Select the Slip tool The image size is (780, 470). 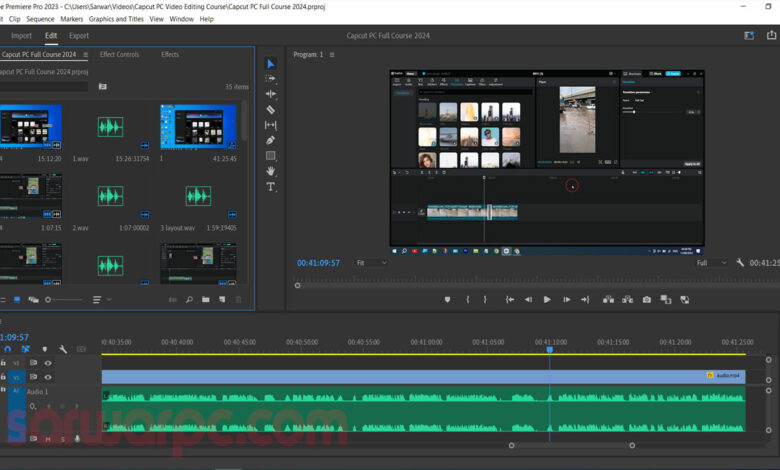(x=271, y=125)
